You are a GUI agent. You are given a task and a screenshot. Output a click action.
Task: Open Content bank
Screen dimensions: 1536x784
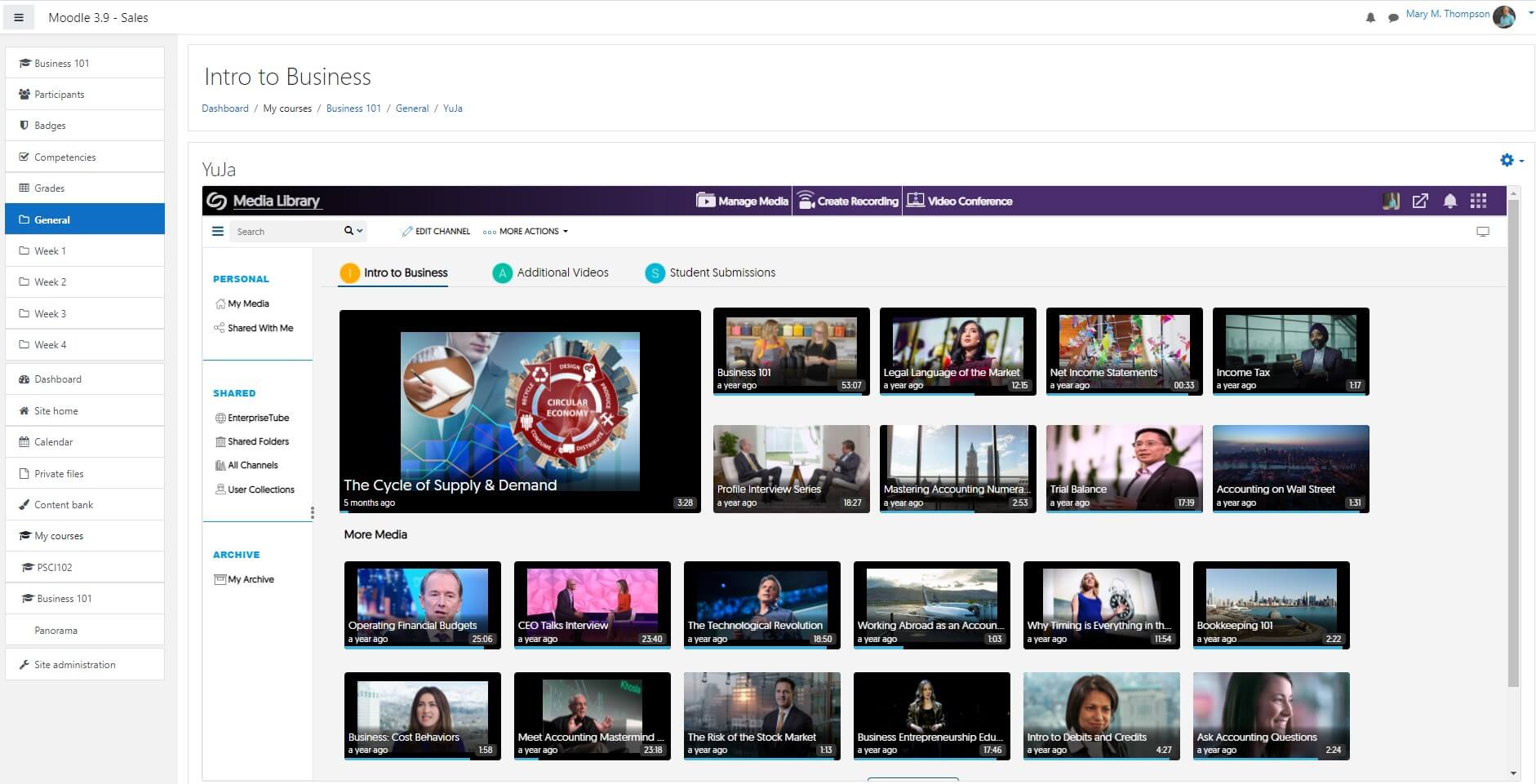pyautogui.click(x=85, y=505)
